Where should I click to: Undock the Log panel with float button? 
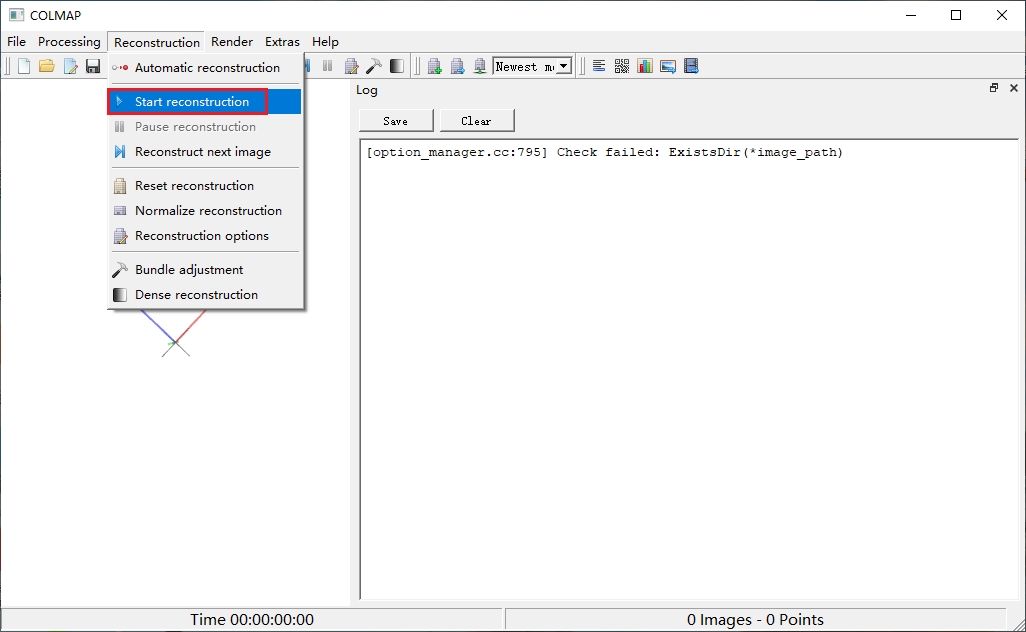pyautogui.click(x=994, y=88)
